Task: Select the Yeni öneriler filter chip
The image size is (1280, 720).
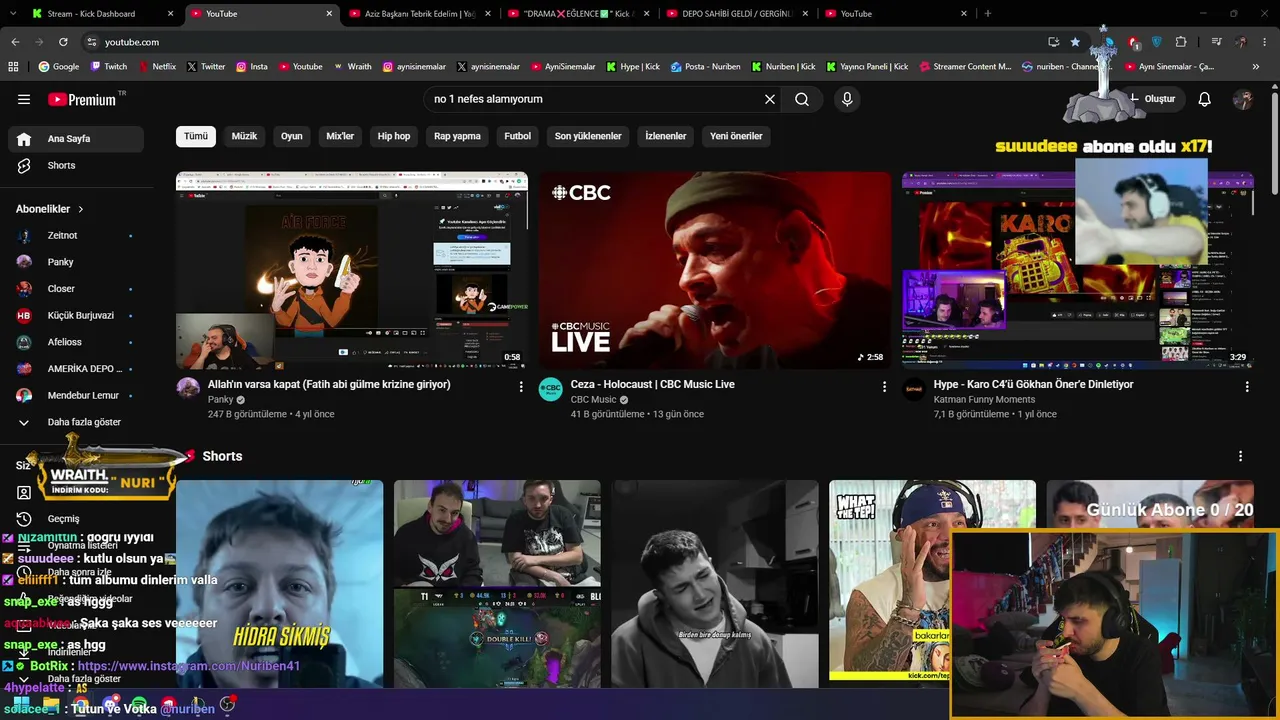Action: click(x=736, y=136)
